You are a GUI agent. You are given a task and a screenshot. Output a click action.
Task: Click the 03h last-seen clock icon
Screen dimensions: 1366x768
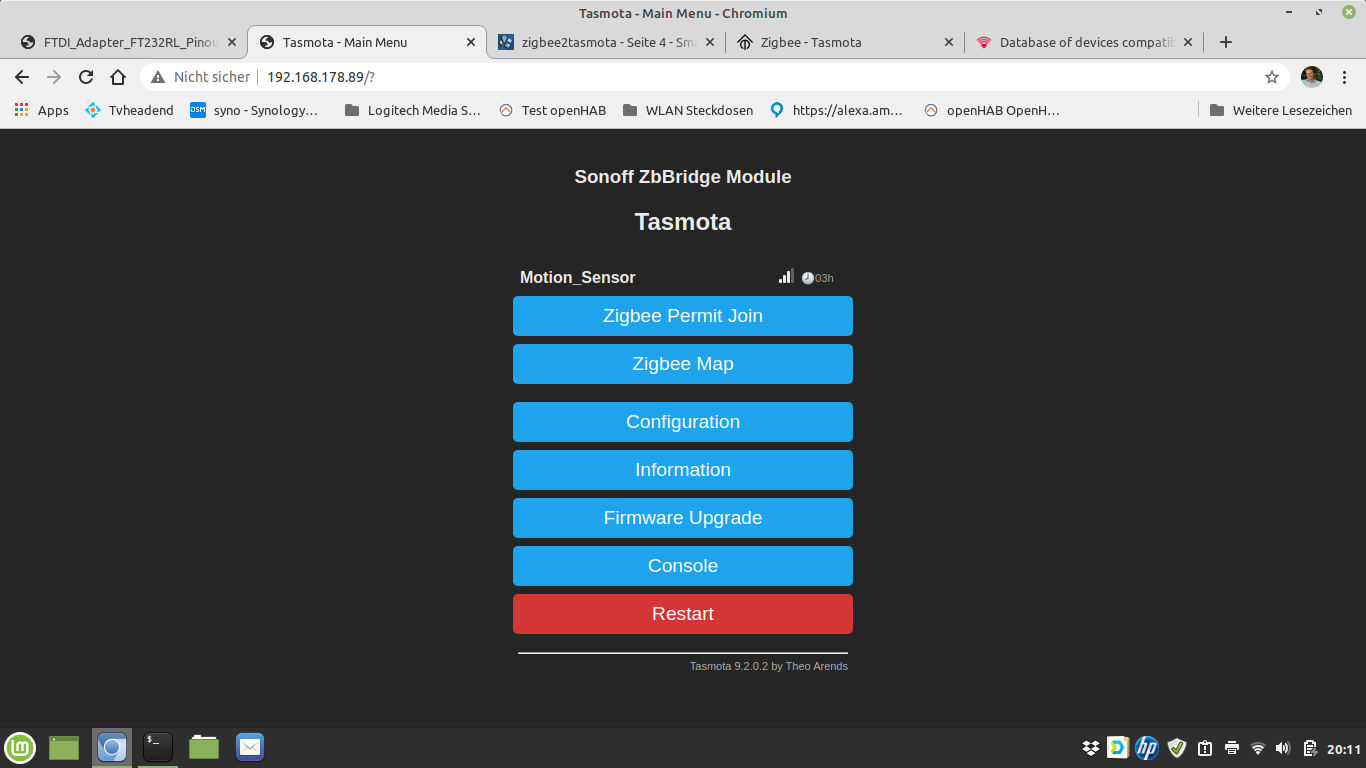coord(808,278)
